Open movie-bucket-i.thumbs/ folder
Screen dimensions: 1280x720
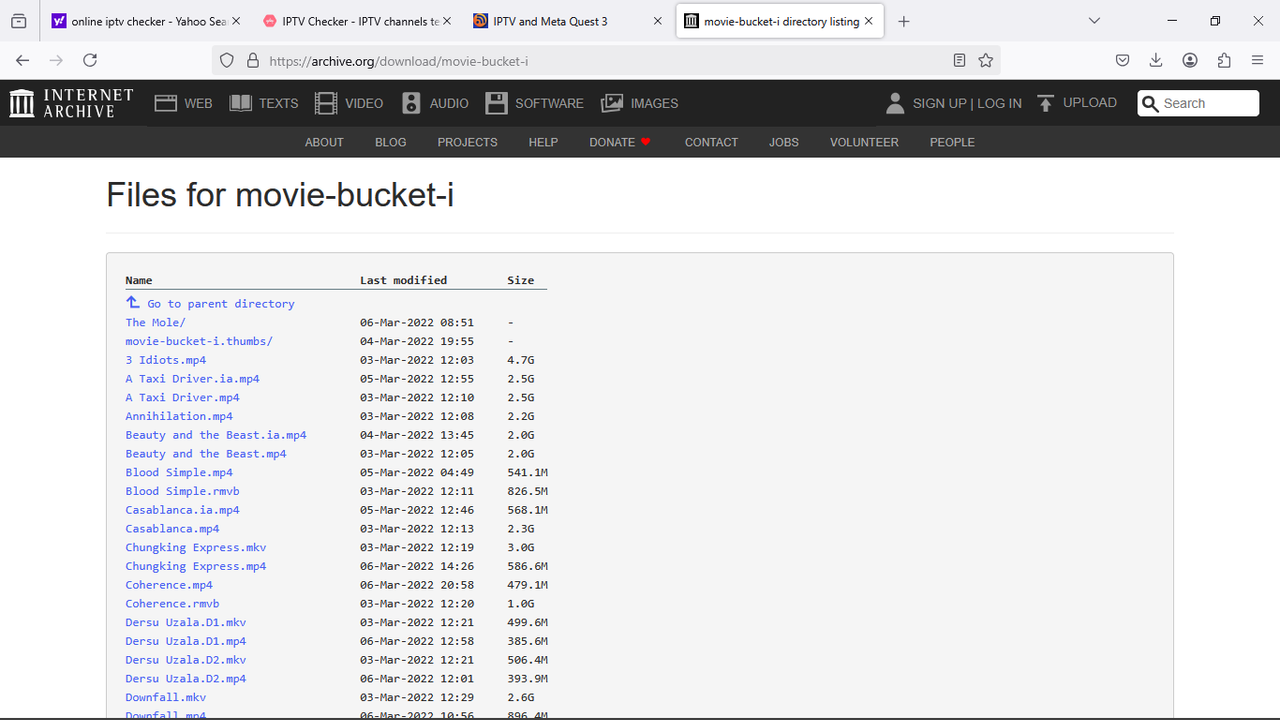coord(199,341)
